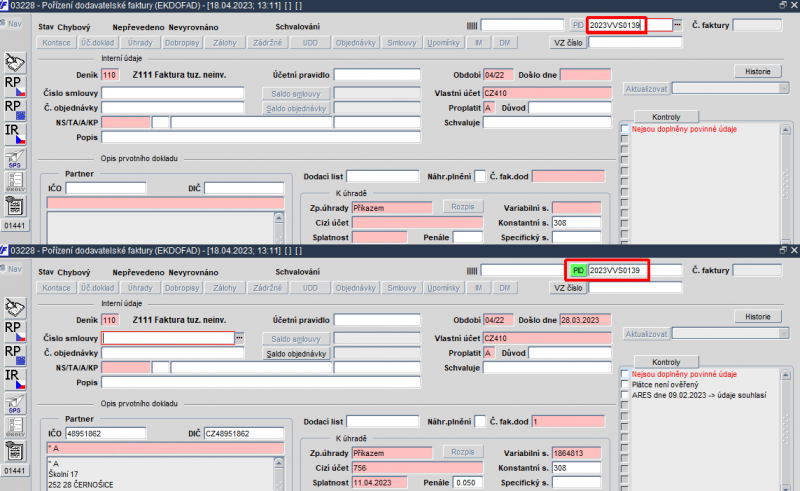Open the ÚKOLY tasks icon in upper window
This screenshot has height=491, width=800.
tap(15, 182)
